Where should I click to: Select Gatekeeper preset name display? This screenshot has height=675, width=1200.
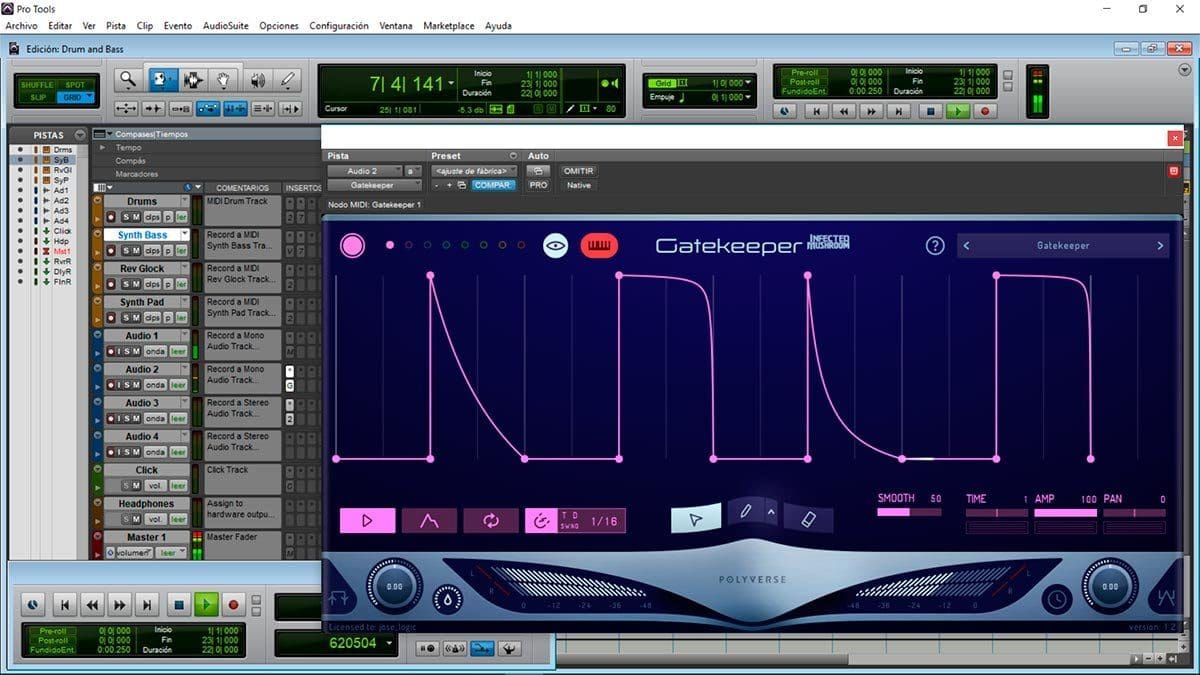tap(1062, 245)
